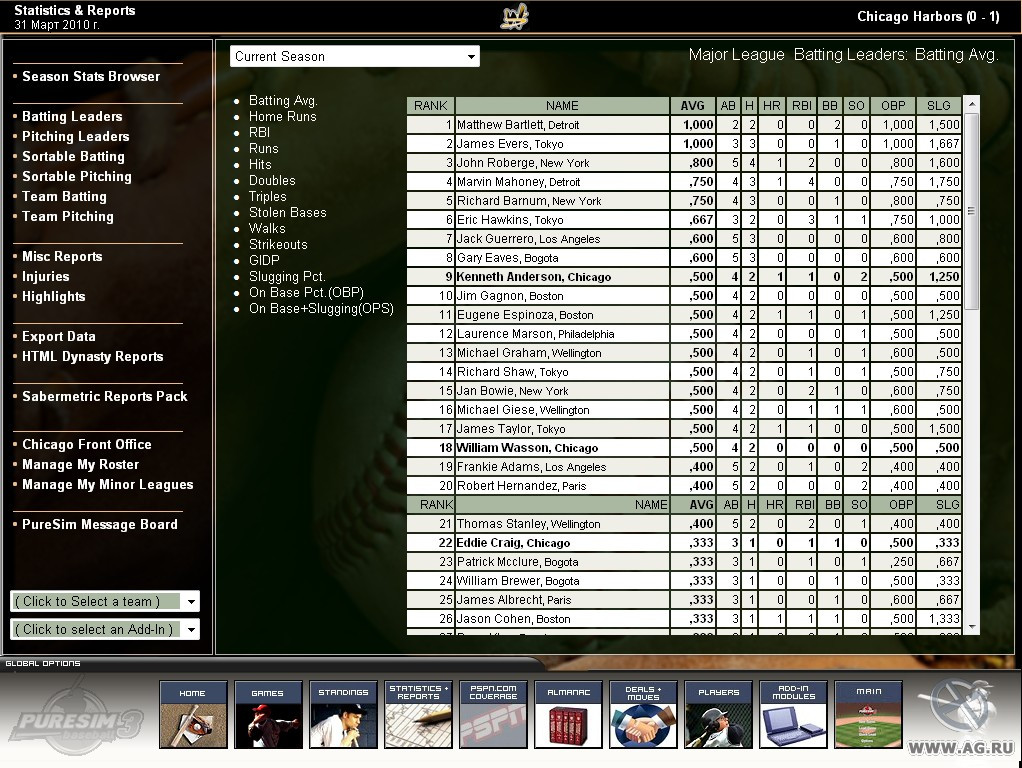Open the Main ballpark icon
The width and height of the screenshot is (1022, 768).
click(868, 715)
